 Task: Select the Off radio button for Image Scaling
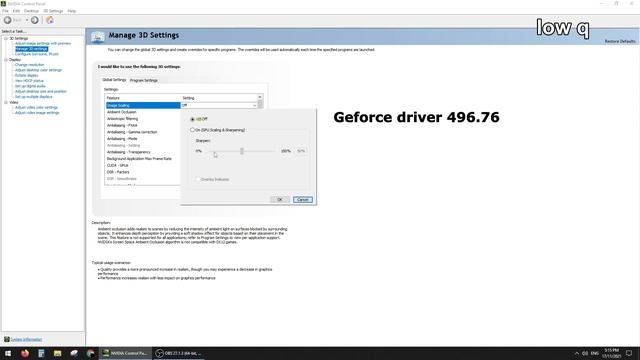[192, 119]
